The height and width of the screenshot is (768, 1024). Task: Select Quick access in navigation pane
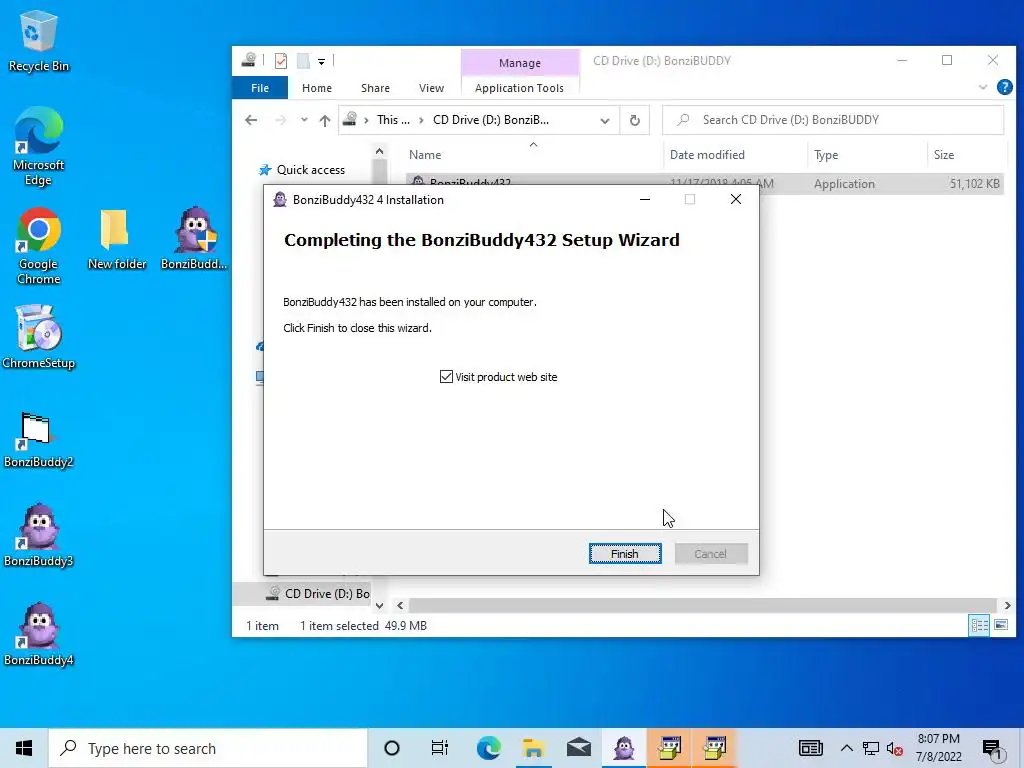point(311,170)
